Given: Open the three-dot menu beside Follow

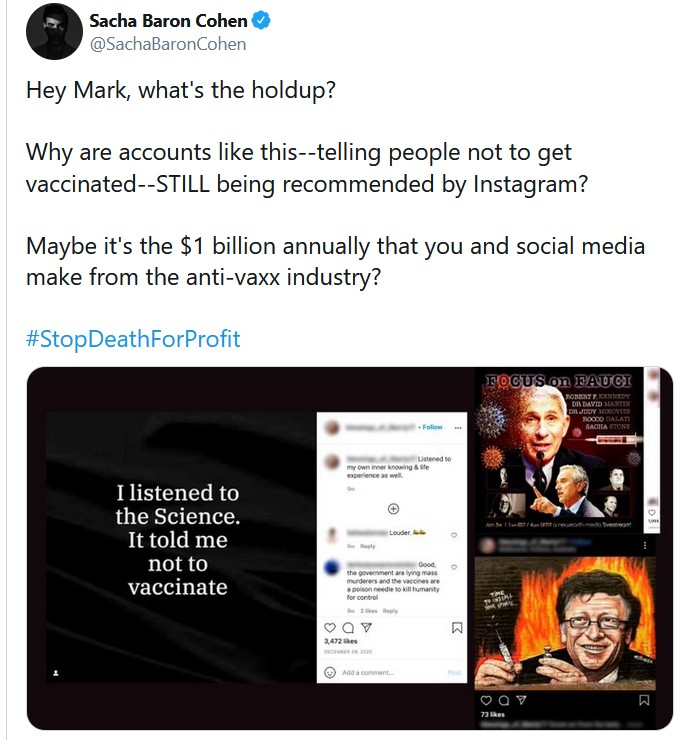Looking at the screenshot, I should click(x=456, y=426).
